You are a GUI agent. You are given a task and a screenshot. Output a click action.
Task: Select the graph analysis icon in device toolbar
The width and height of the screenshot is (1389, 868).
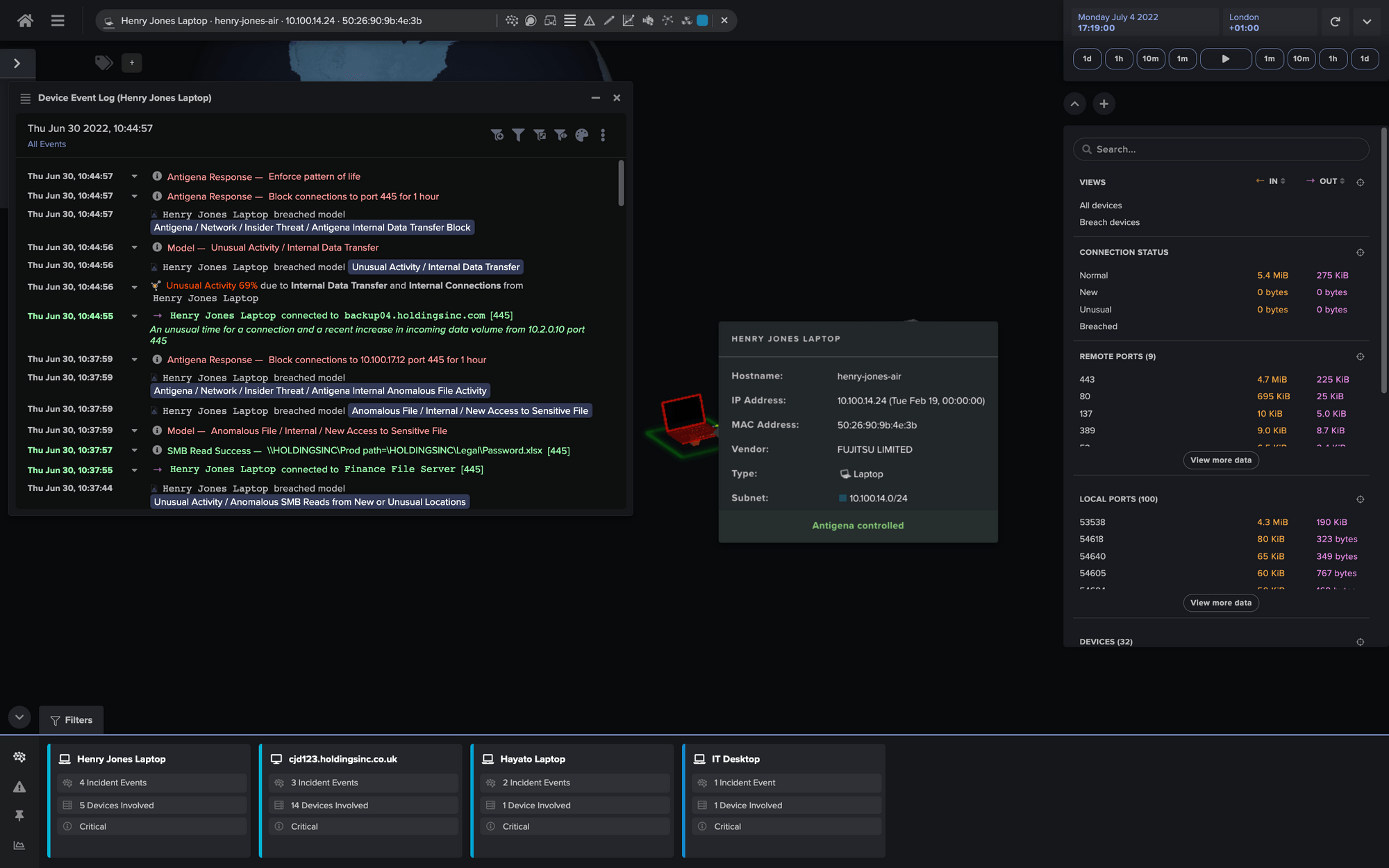pos(628,20)
